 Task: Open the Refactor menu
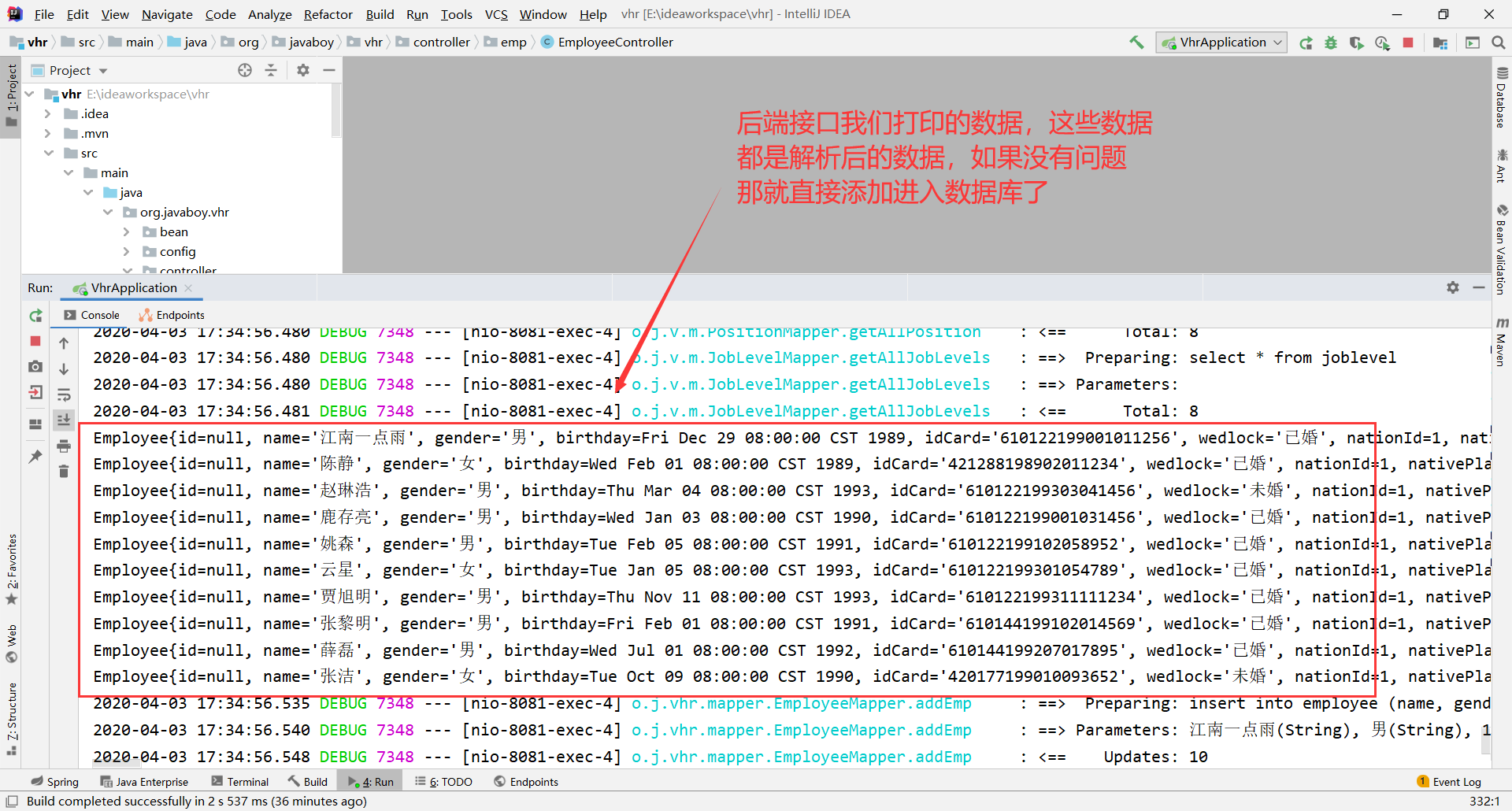pos(328,14)
